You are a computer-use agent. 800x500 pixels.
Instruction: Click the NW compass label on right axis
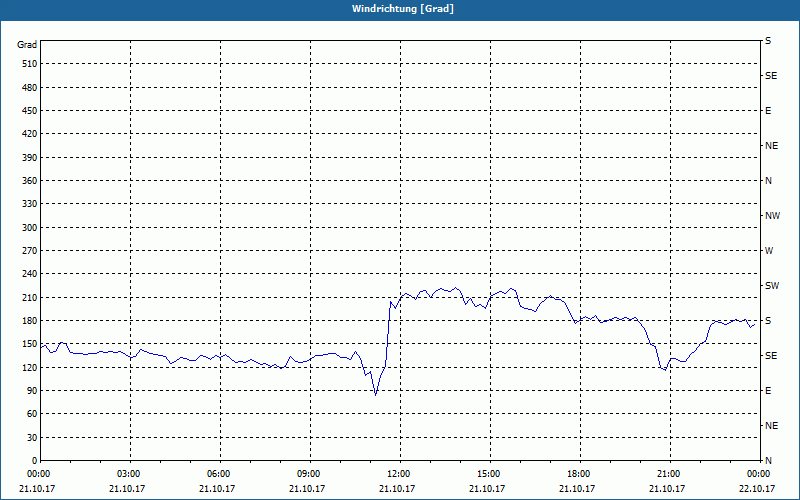click(772, 216)
